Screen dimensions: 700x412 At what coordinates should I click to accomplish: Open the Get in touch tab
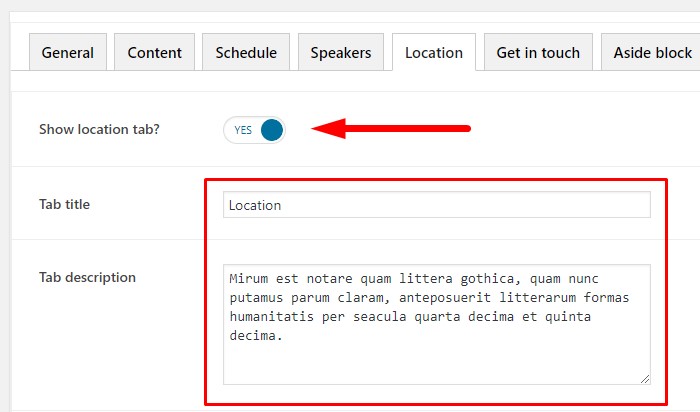pyautogui.click(x=538, y=53)
